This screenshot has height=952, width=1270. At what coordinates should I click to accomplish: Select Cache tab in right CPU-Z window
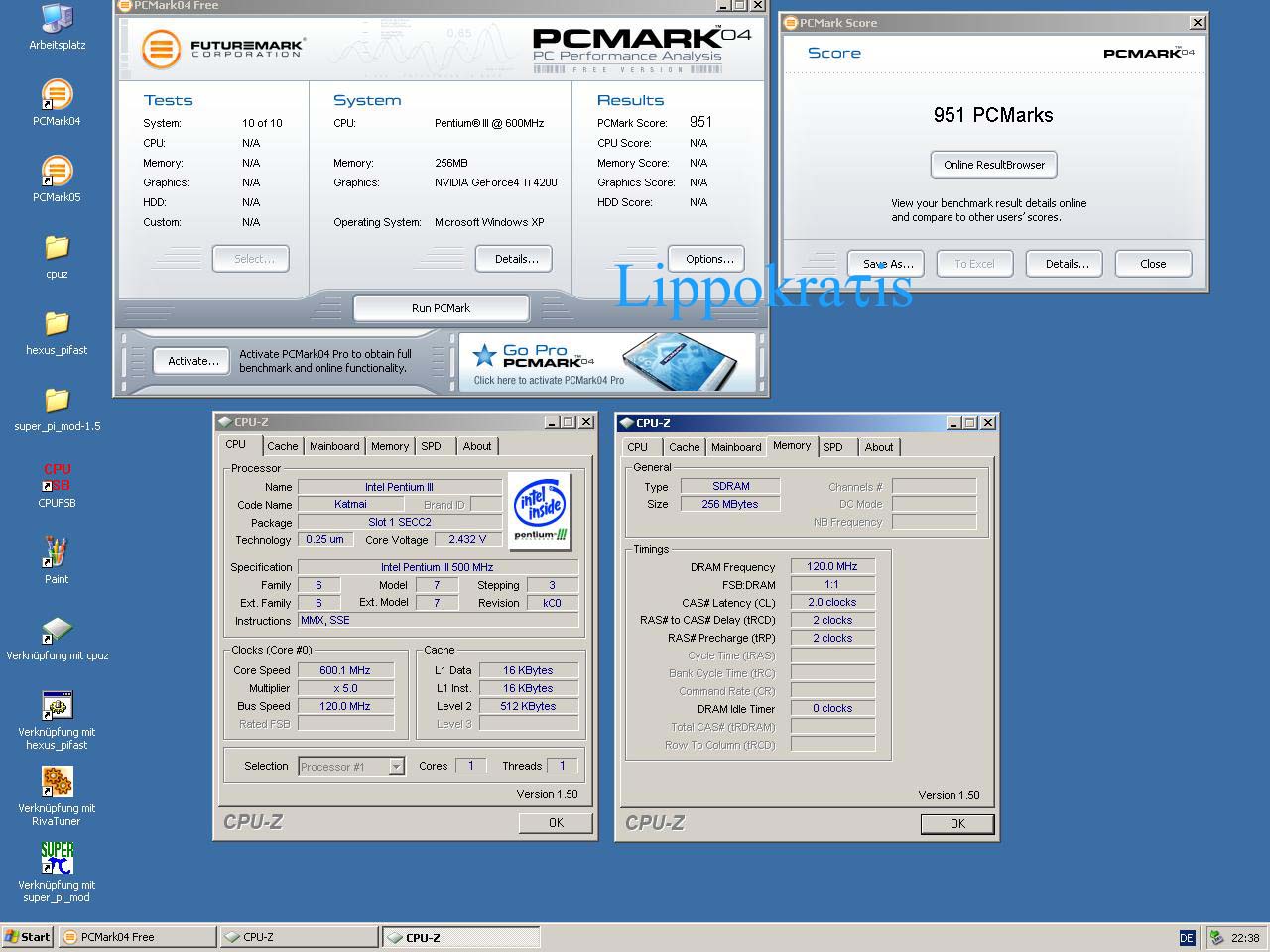pyautogui.click(x=685, y=447)
